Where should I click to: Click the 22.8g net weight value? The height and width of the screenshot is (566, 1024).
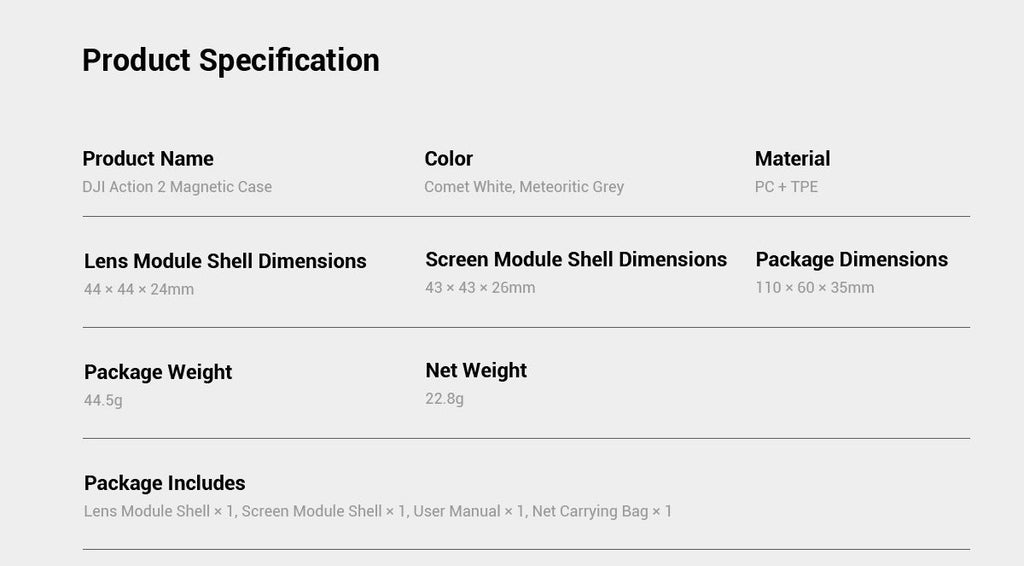445,398
